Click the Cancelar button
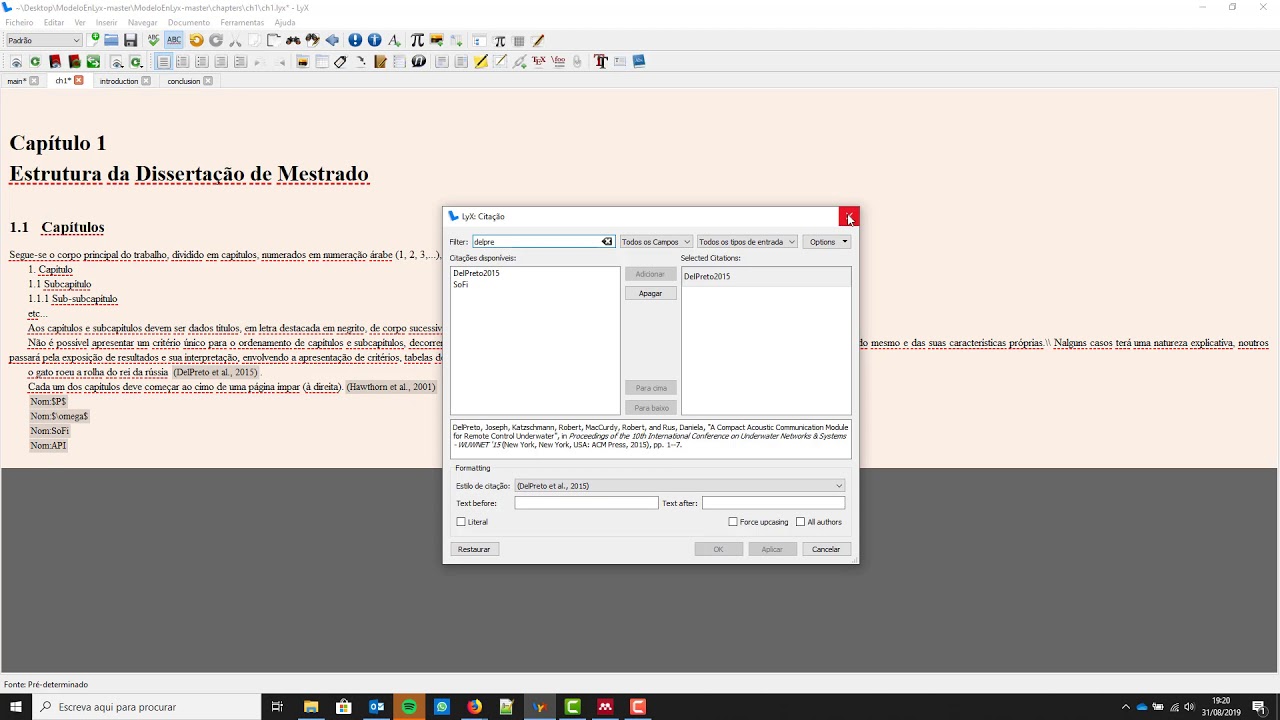This screenshot has height=720, width=1280. (x=826, y=549)
